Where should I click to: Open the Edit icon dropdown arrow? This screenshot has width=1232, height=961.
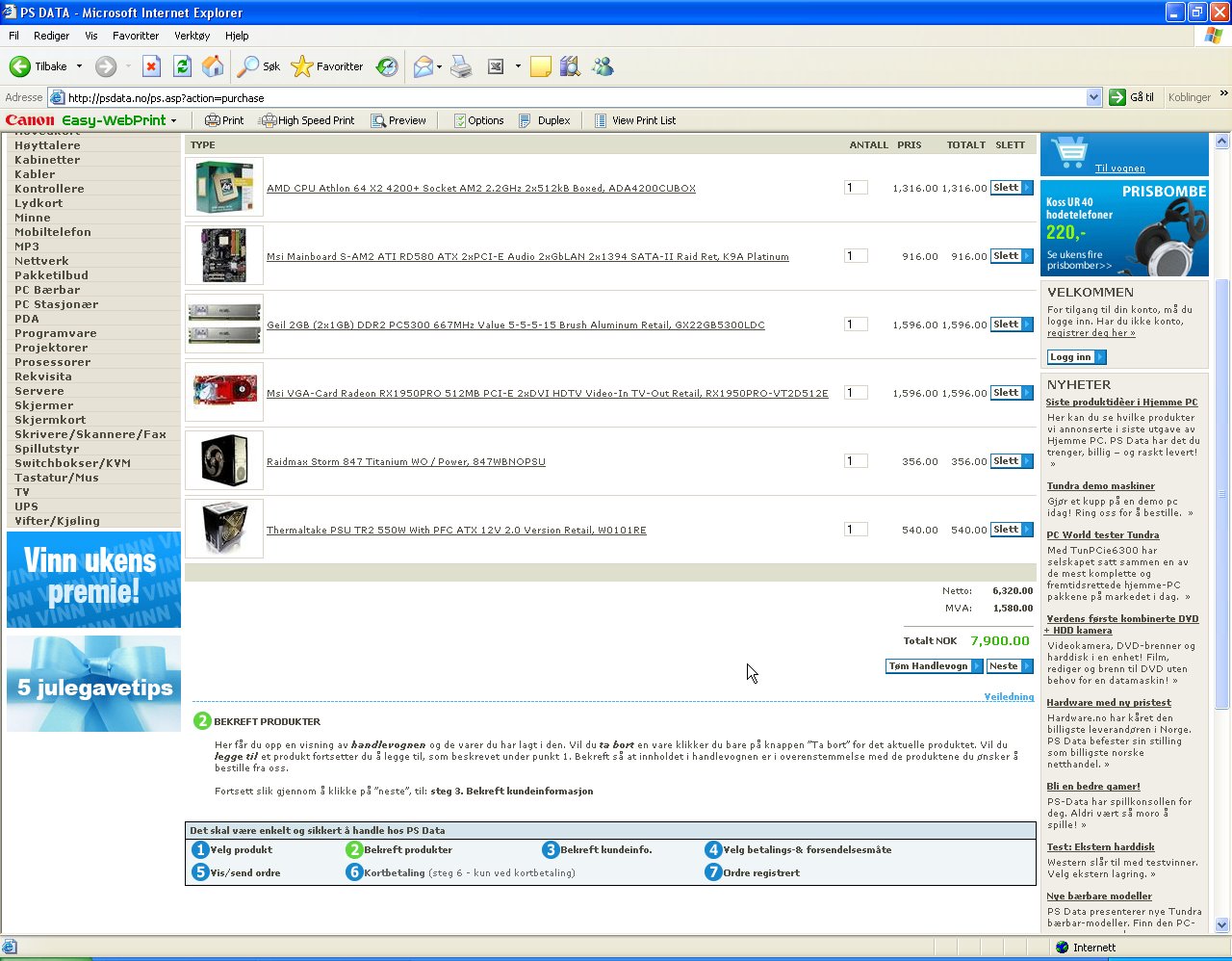[x=518, y=66]
